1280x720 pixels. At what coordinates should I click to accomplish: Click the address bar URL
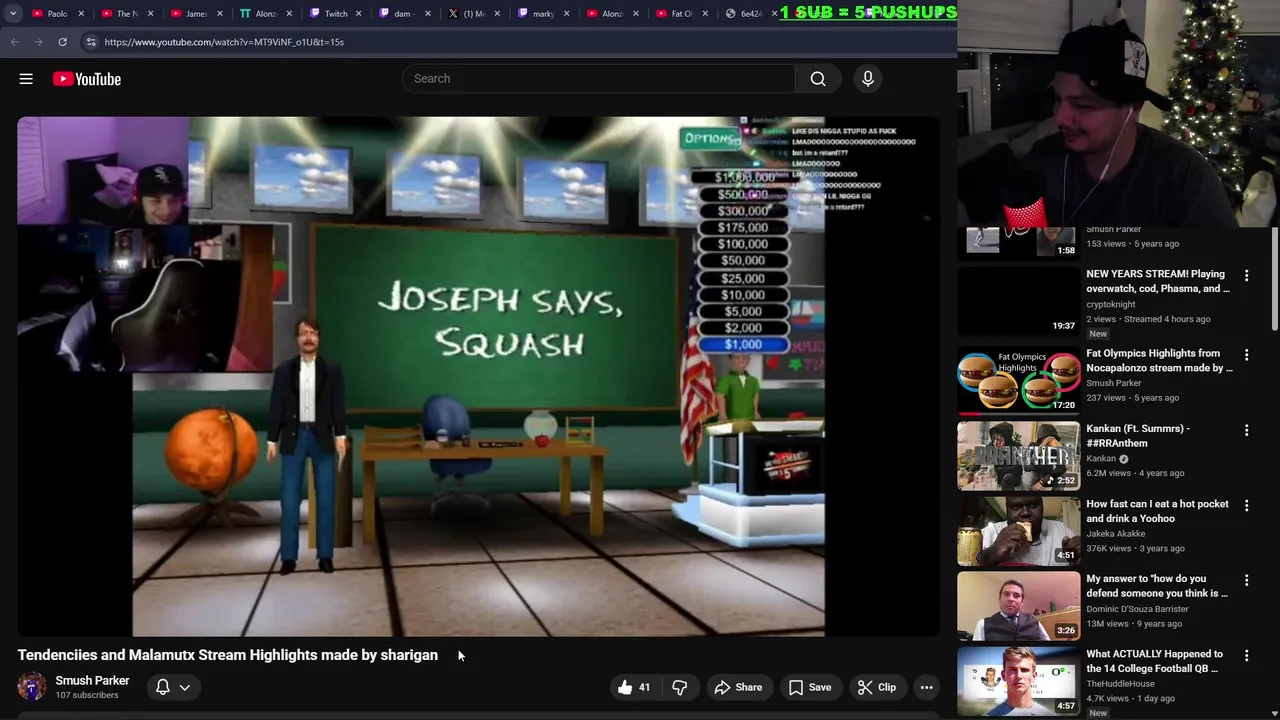[224, 42]
